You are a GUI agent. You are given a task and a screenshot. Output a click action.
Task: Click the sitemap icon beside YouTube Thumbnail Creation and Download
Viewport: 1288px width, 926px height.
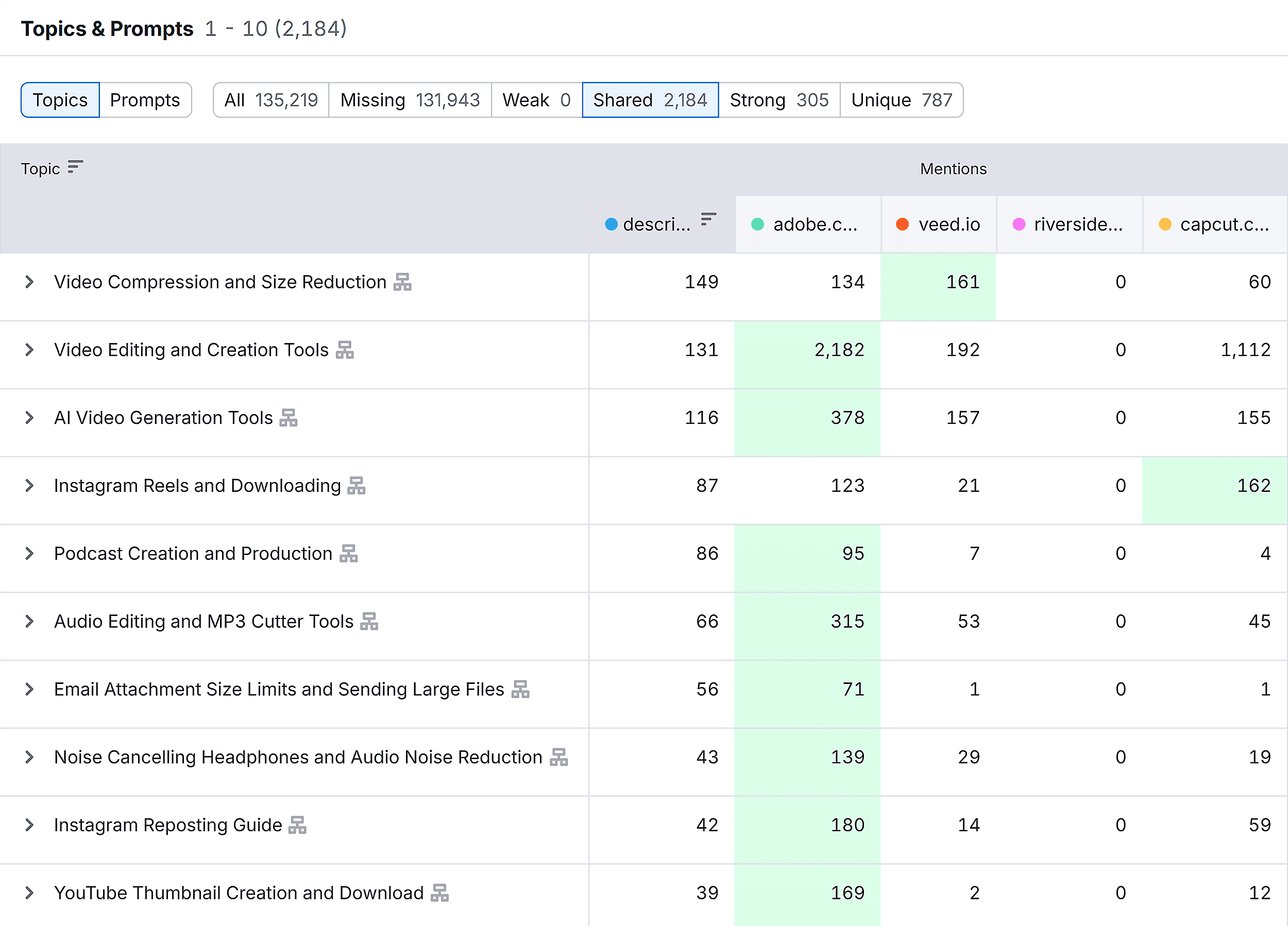[x=438, y=893]
